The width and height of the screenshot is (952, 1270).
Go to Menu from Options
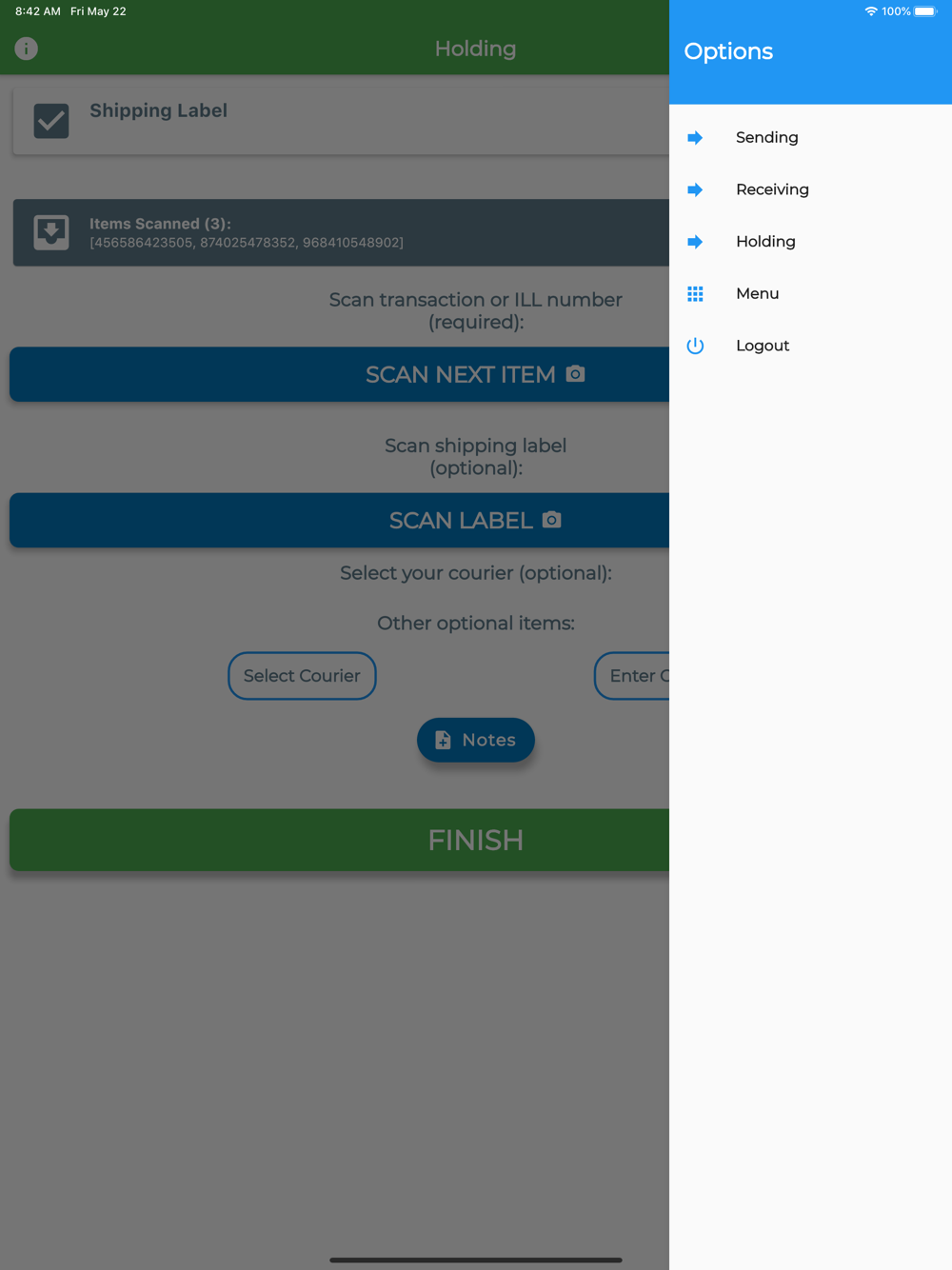[810, 294]
